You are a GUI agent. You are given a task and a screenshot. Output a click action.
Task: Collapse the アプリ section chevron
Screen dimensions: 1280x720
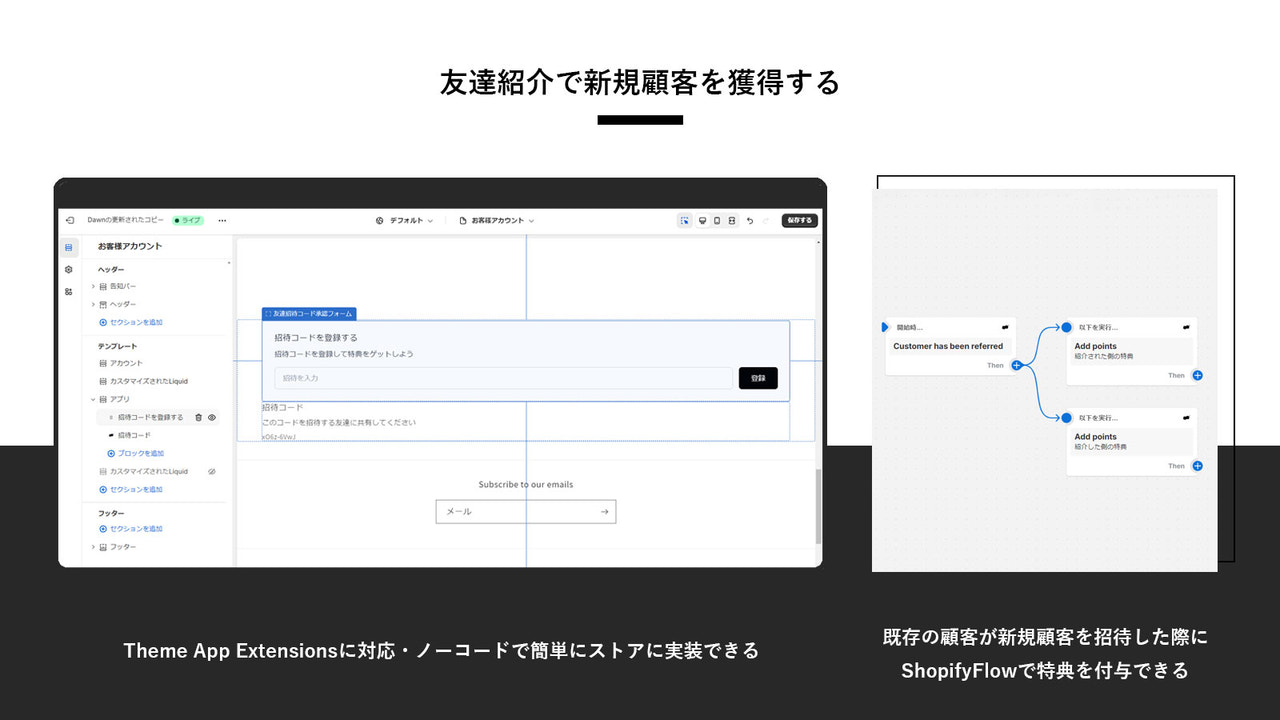91,398
